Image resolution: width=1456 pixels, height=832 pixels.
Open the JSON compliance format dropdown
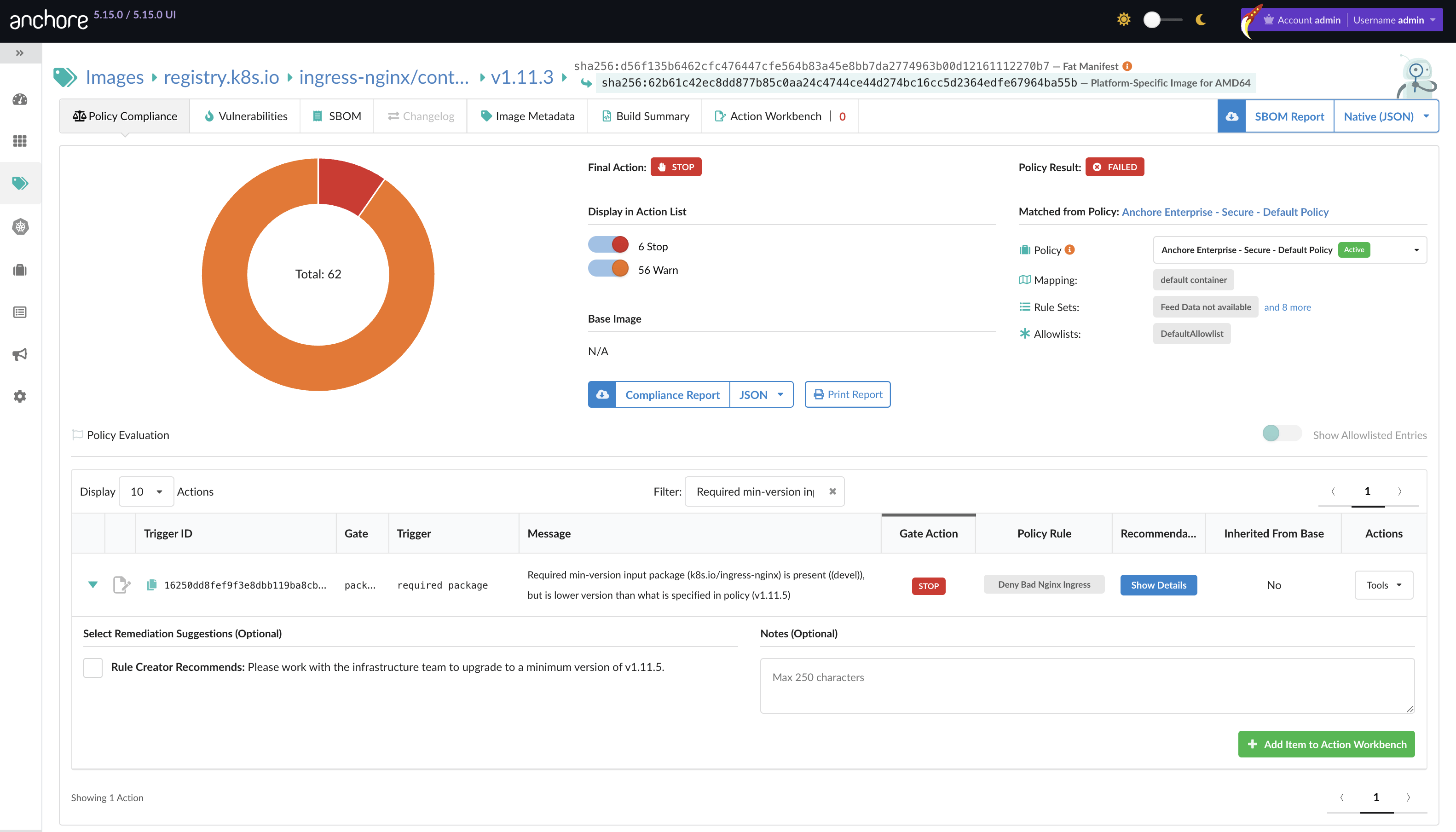point(761,394)
